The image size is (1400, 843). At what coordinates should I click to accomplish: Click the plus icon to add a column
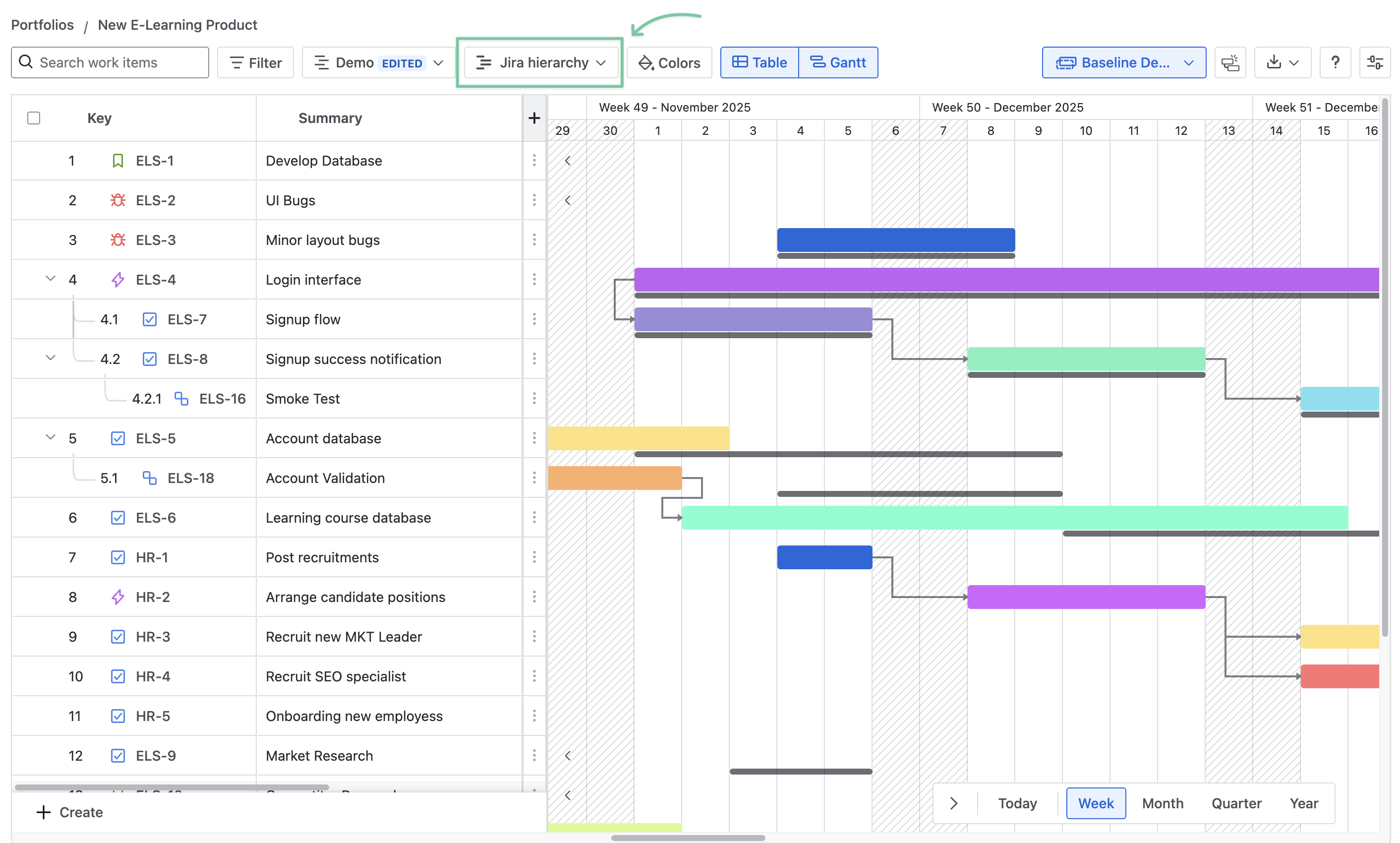[533, 118]
